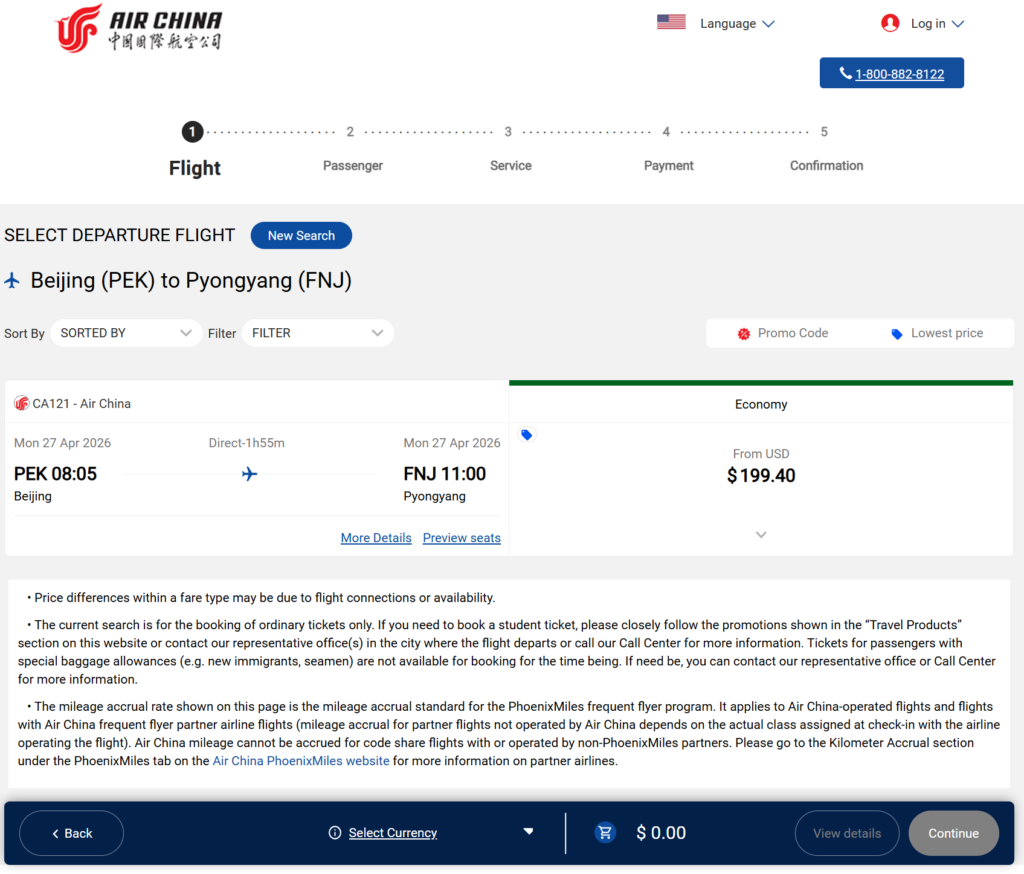This screenshot has height=874, width=1024.
Task: Select the phone icon on 1-800-882-8122 button
Action: click(846, 73)
